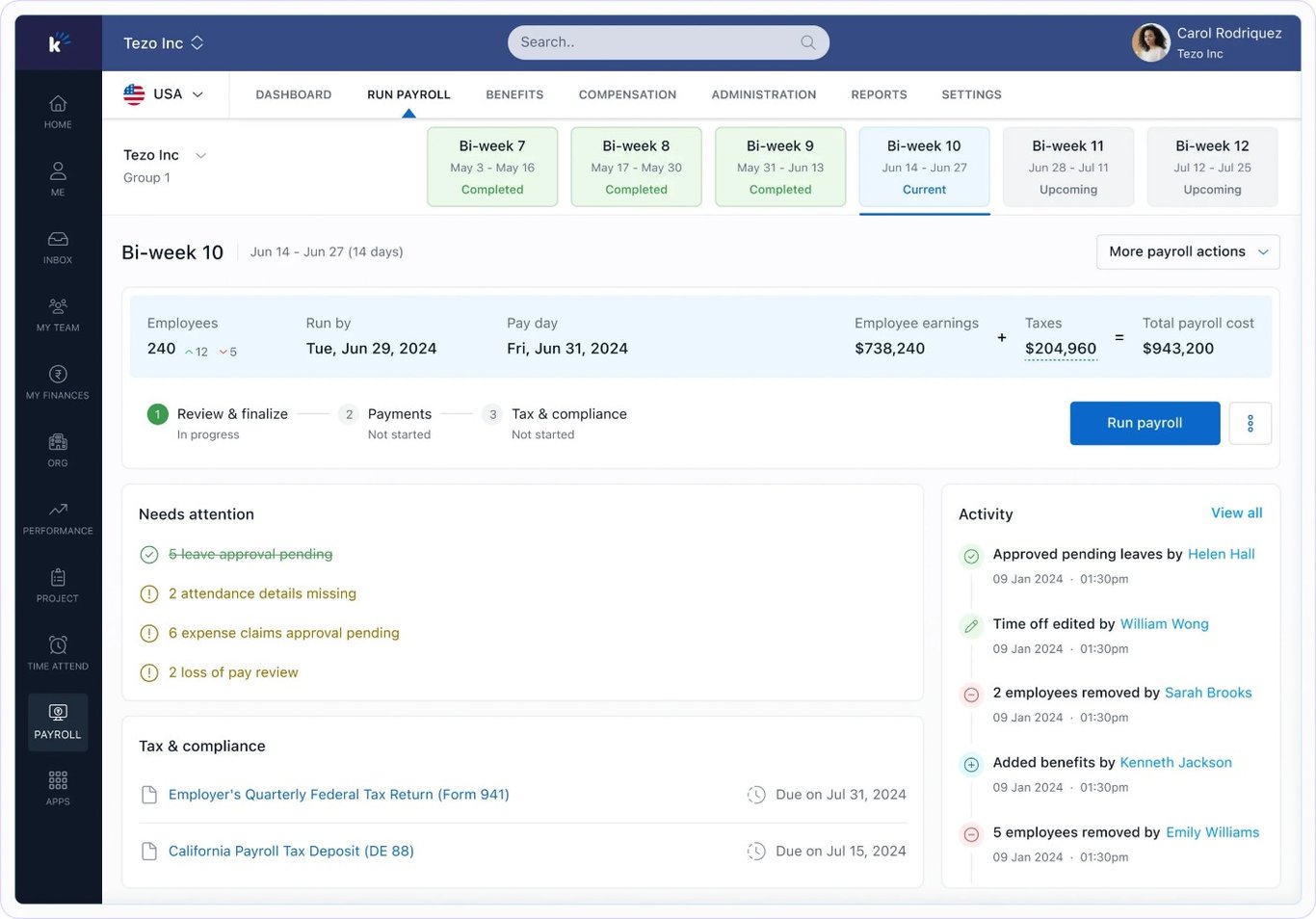The height and width of the screenshot is (919, 1316).
Task: Open the Org section
Action: click(x=57, y=449)
